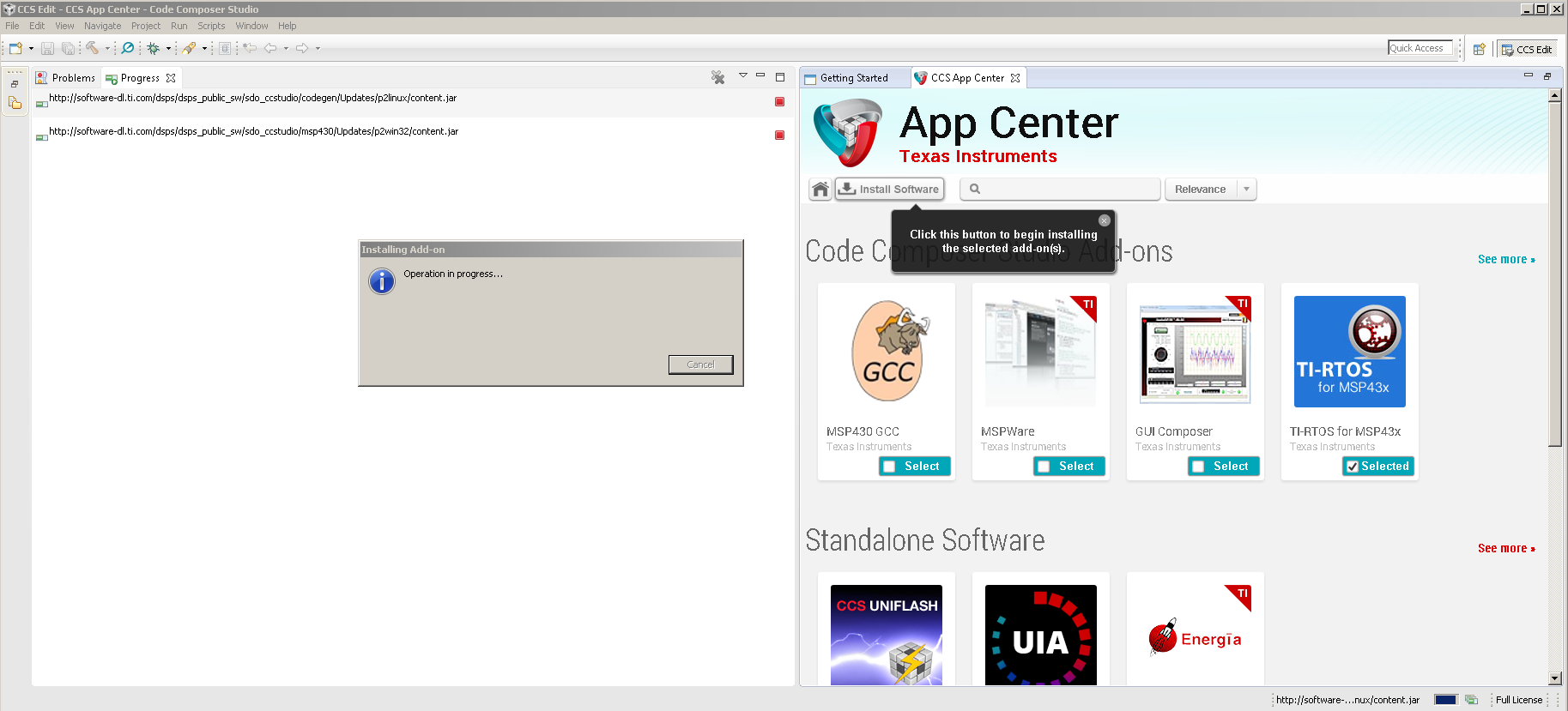
Task: Expand the Search flashlight dropdown arrow
Action: point(204,48)
